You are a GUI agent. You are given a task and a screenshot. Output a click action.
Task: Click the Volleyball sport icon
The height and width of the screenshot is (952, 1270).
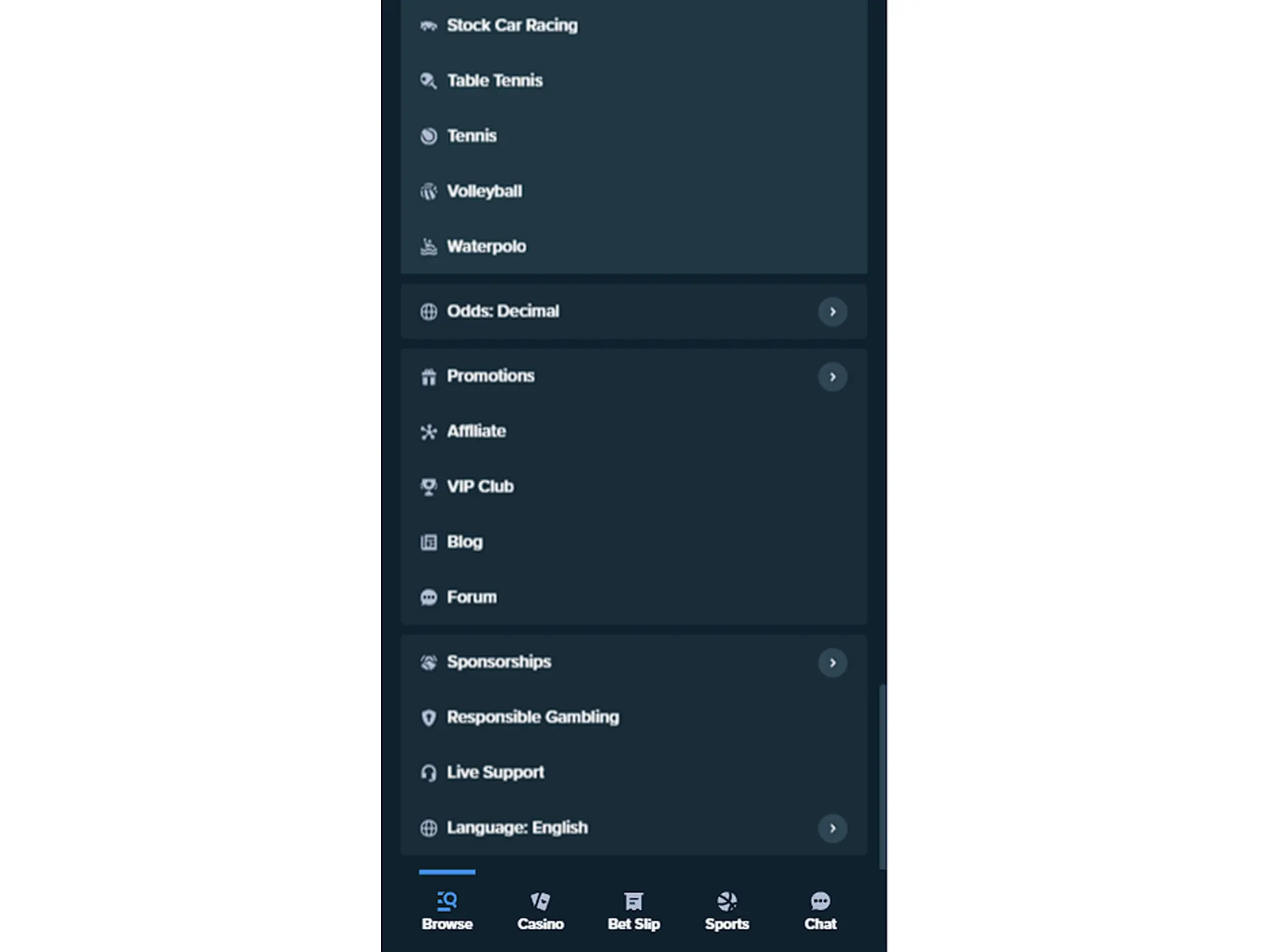(x=427, y=190)
